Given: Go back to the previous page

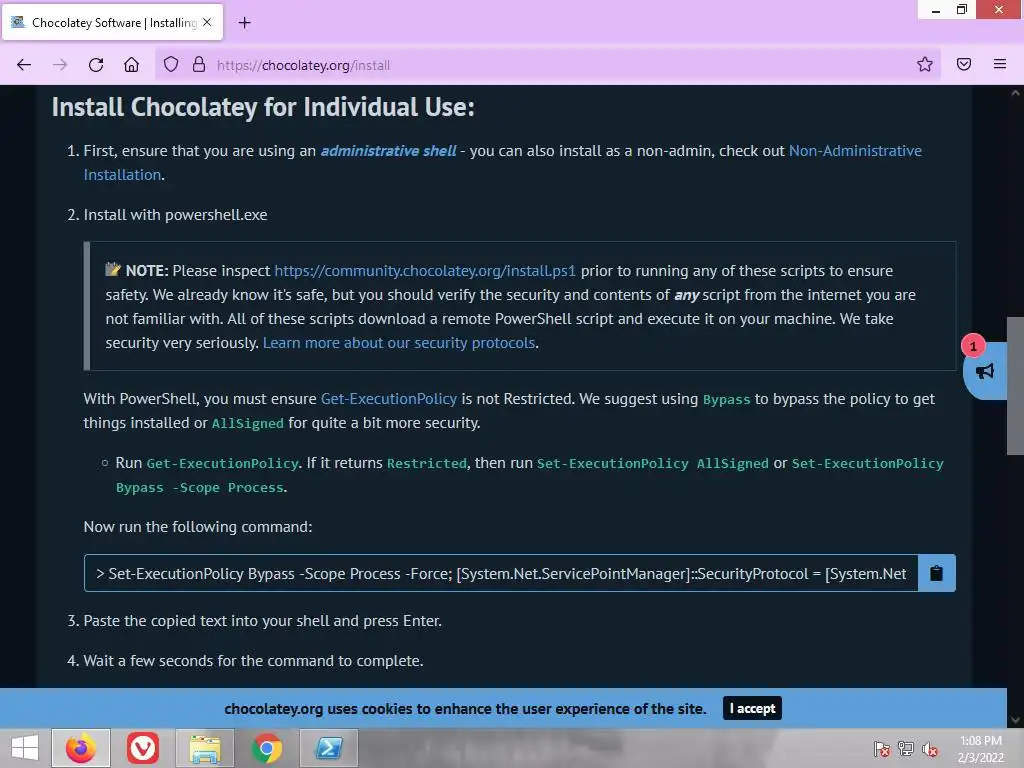Looking at the screenshot, I should pos(24,65).
